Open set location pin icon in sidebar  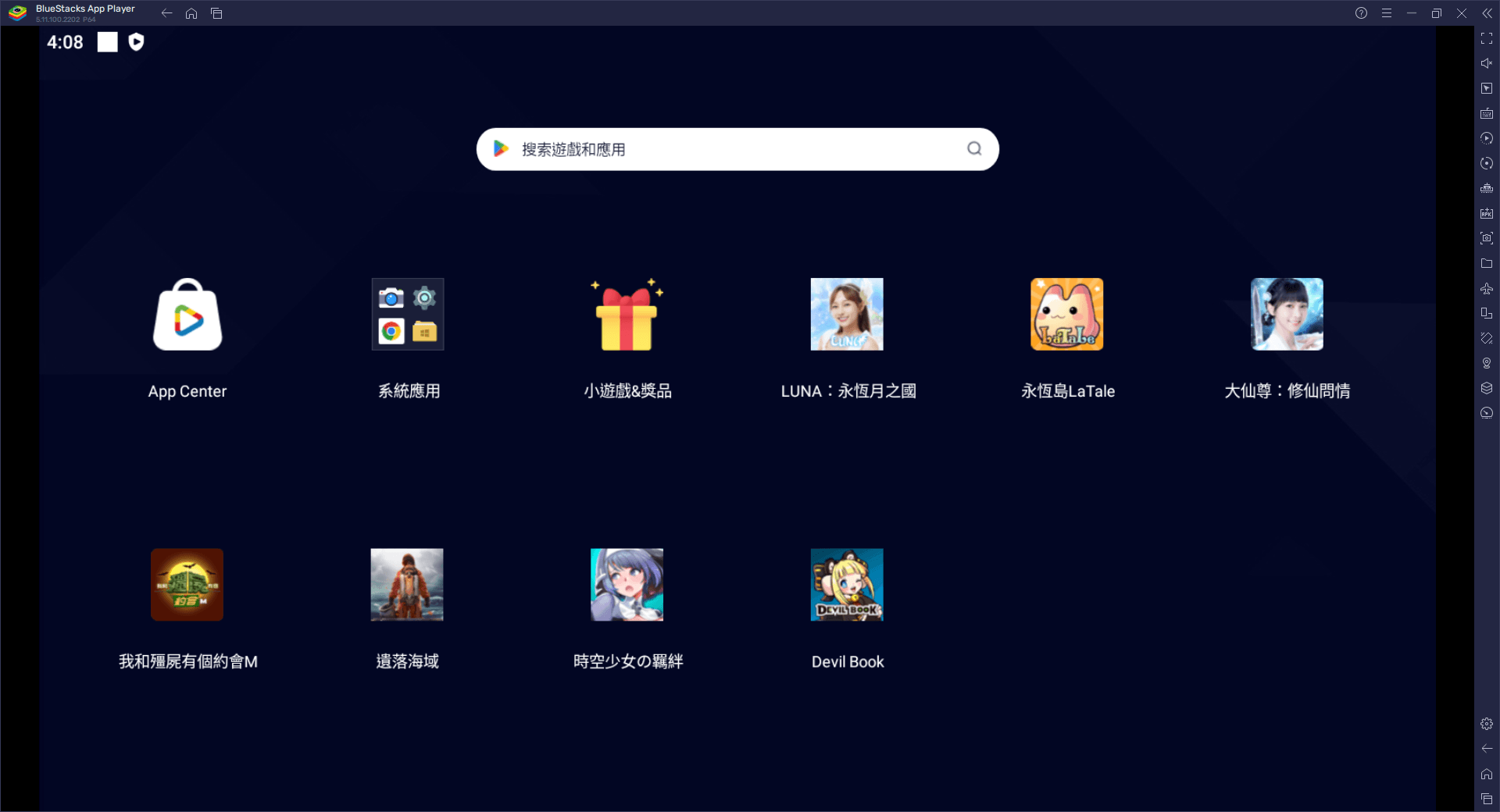1487,363
